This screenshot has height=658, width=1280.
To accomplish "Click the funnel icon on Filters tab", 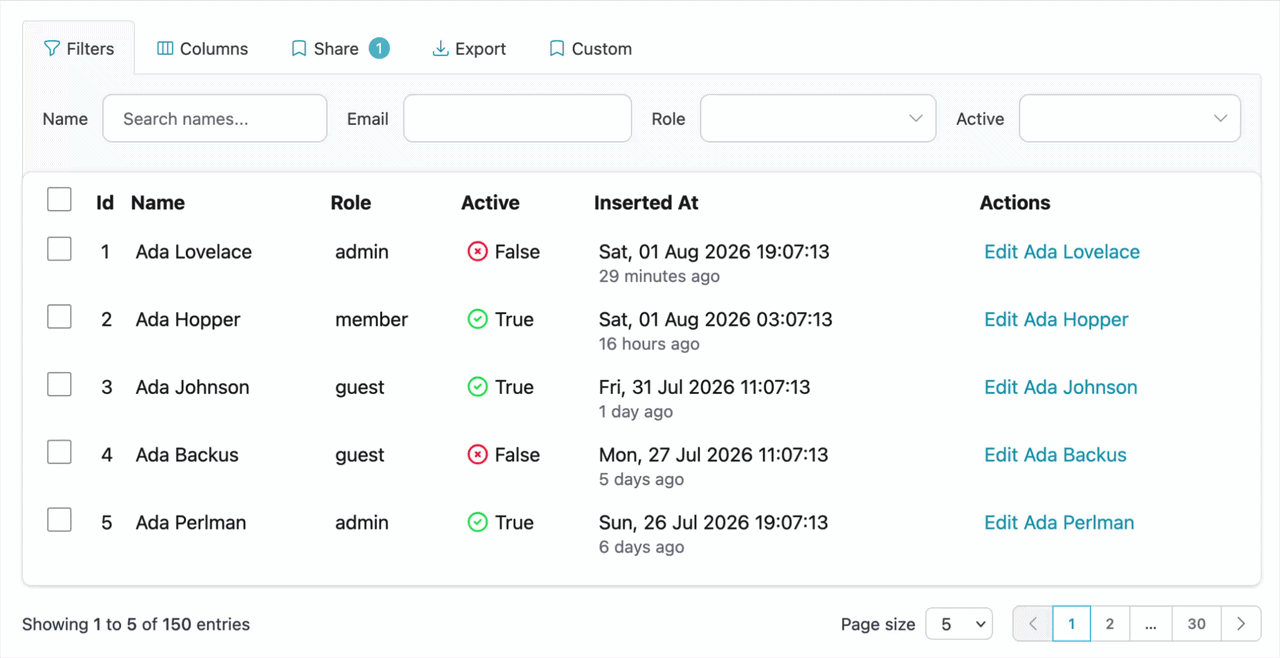I will tap(52, 49).
